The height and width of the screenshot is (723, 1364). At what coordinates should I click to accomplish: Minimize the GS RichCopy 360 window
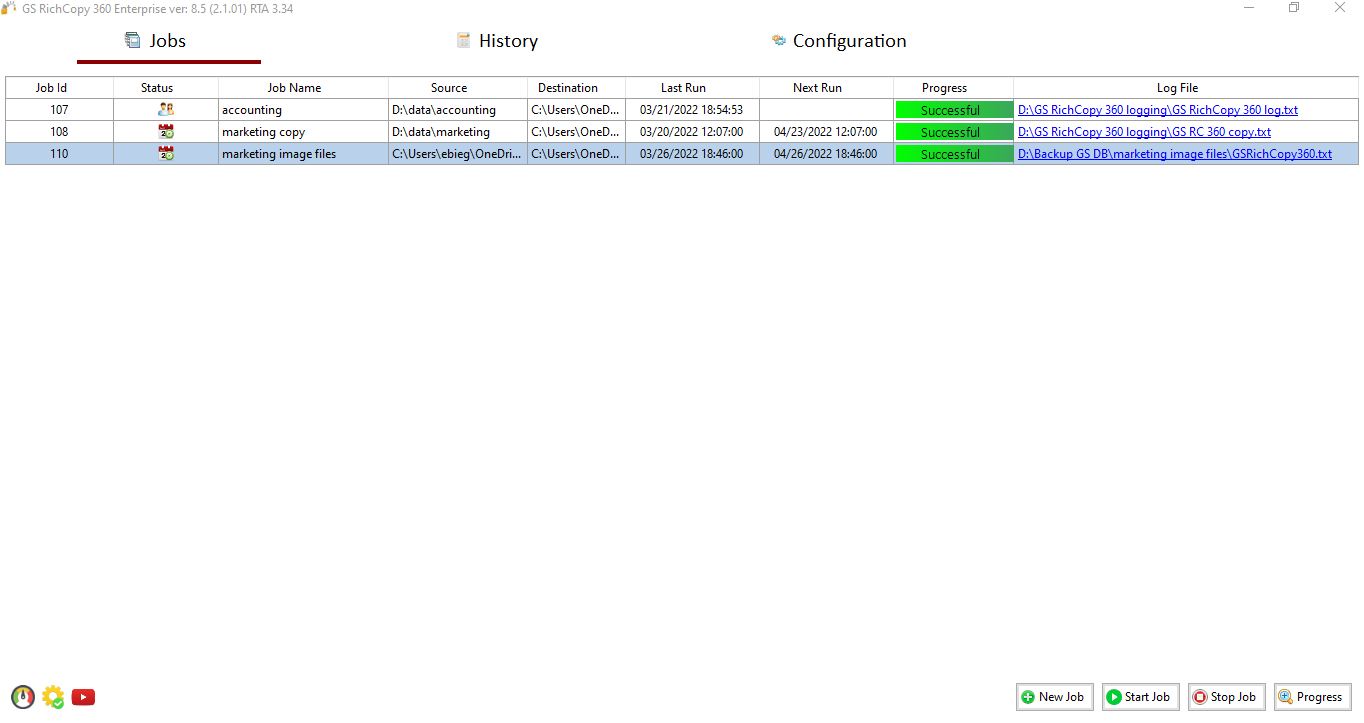1249,8
